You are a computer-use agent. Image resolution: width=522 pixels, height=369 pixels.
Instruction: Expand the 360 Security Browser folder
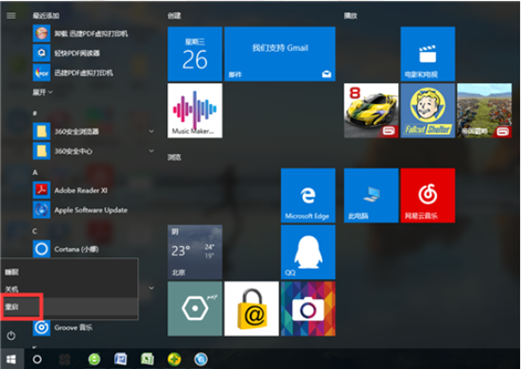tap(94, 131)
